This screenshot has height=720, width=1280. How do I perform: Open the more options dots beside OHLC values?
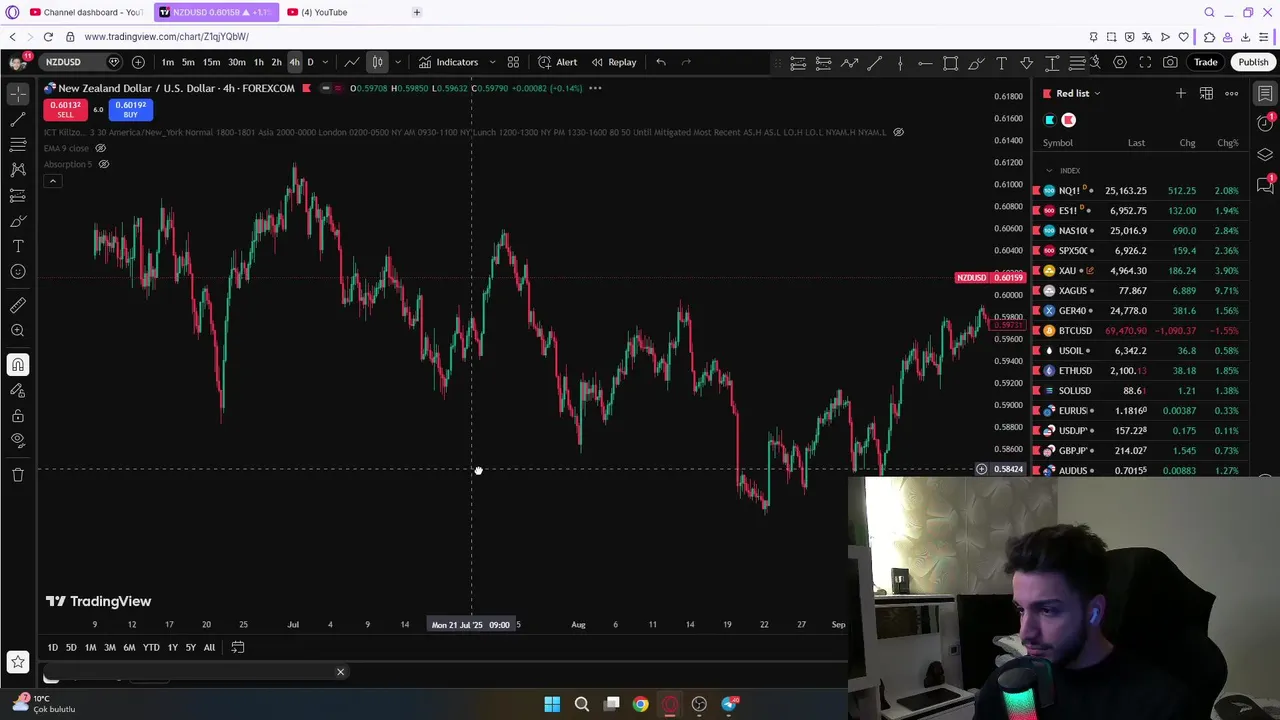[595, 88]
